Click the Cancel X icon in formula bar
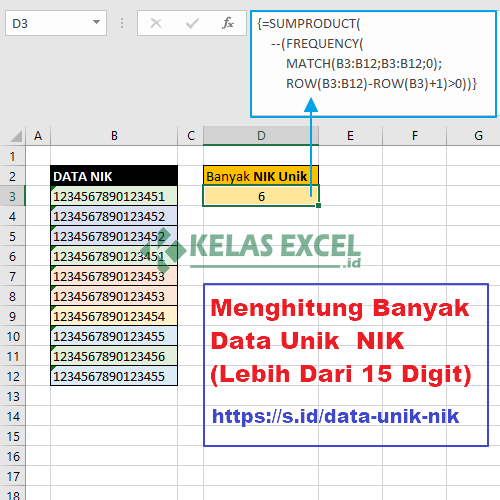Viewport: 500px width, 500px height. click(156, 23)
